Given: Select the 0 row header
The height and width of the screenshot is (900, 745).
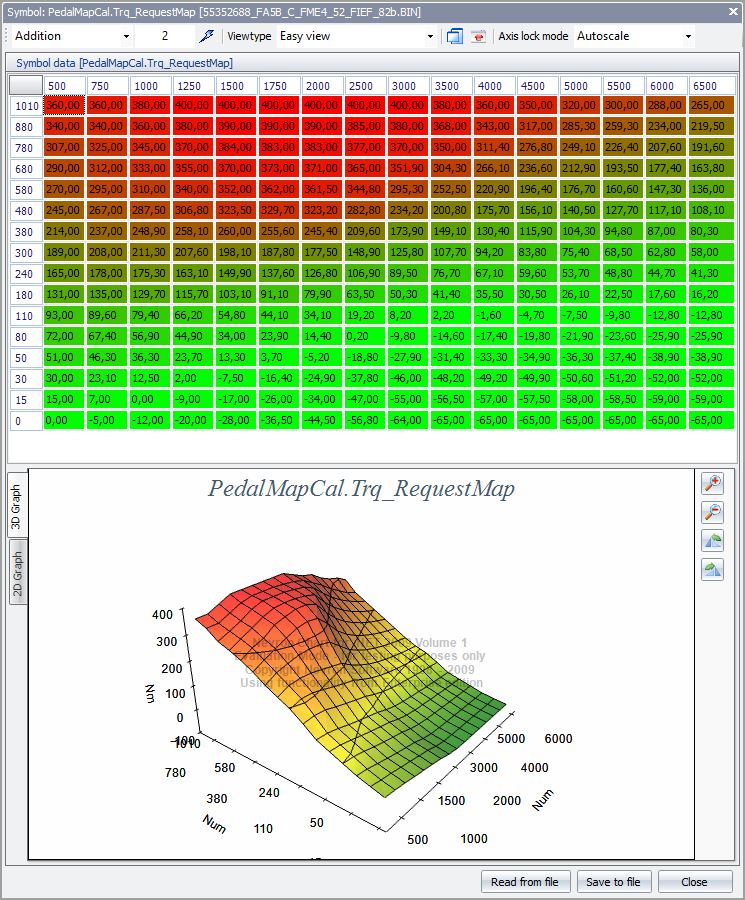Looking at the screenshot, I should click(26, 421).
